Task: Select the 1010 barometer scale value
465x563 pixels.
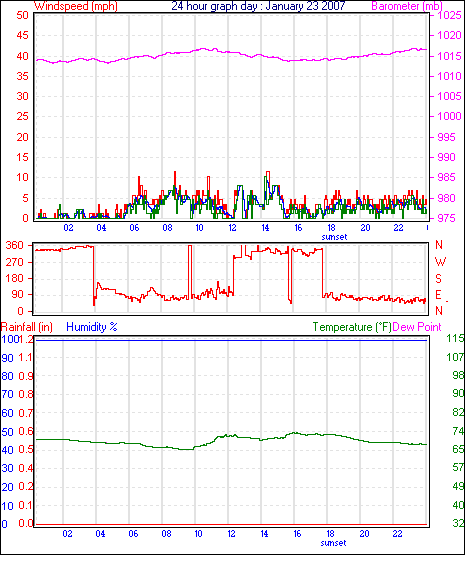Action: click(x=449, y=76)
